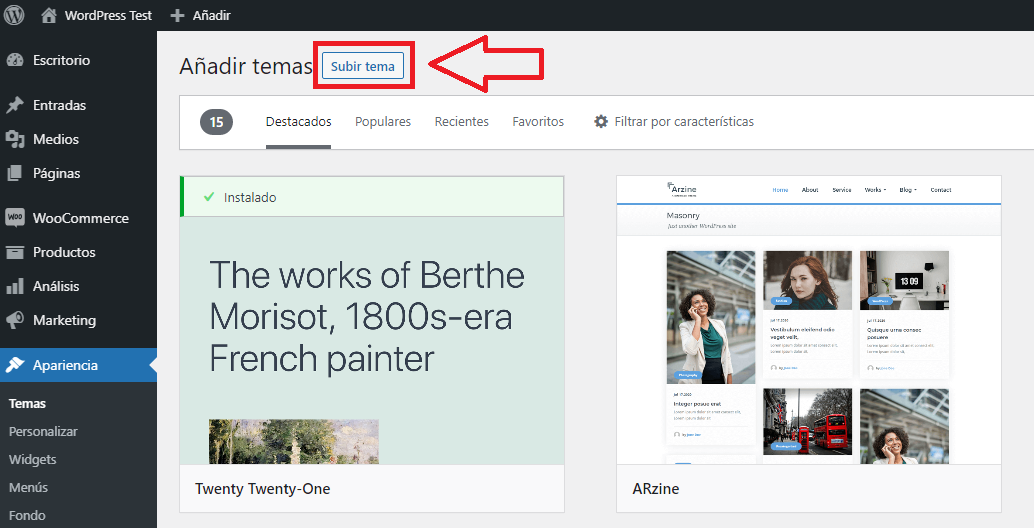Open the Twenty Twenty-One theme preview

click(x=372, y=340)
